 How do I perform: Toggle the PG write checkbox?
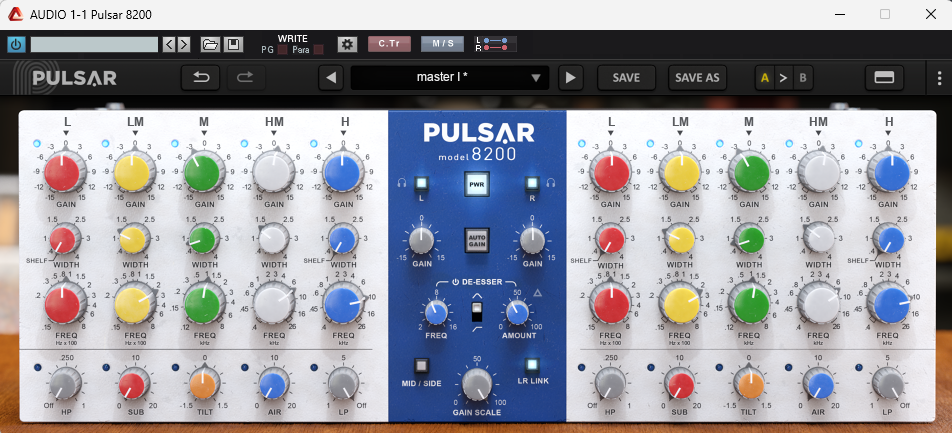282,50
